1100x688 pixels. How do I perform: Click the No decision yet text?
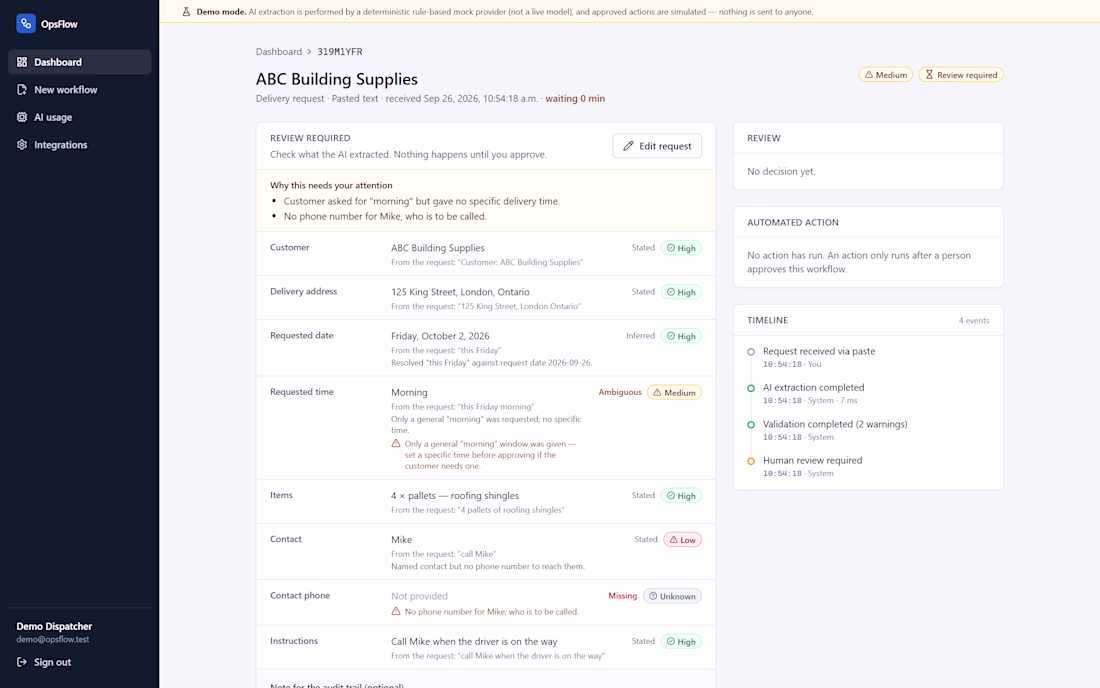[781, 171]
